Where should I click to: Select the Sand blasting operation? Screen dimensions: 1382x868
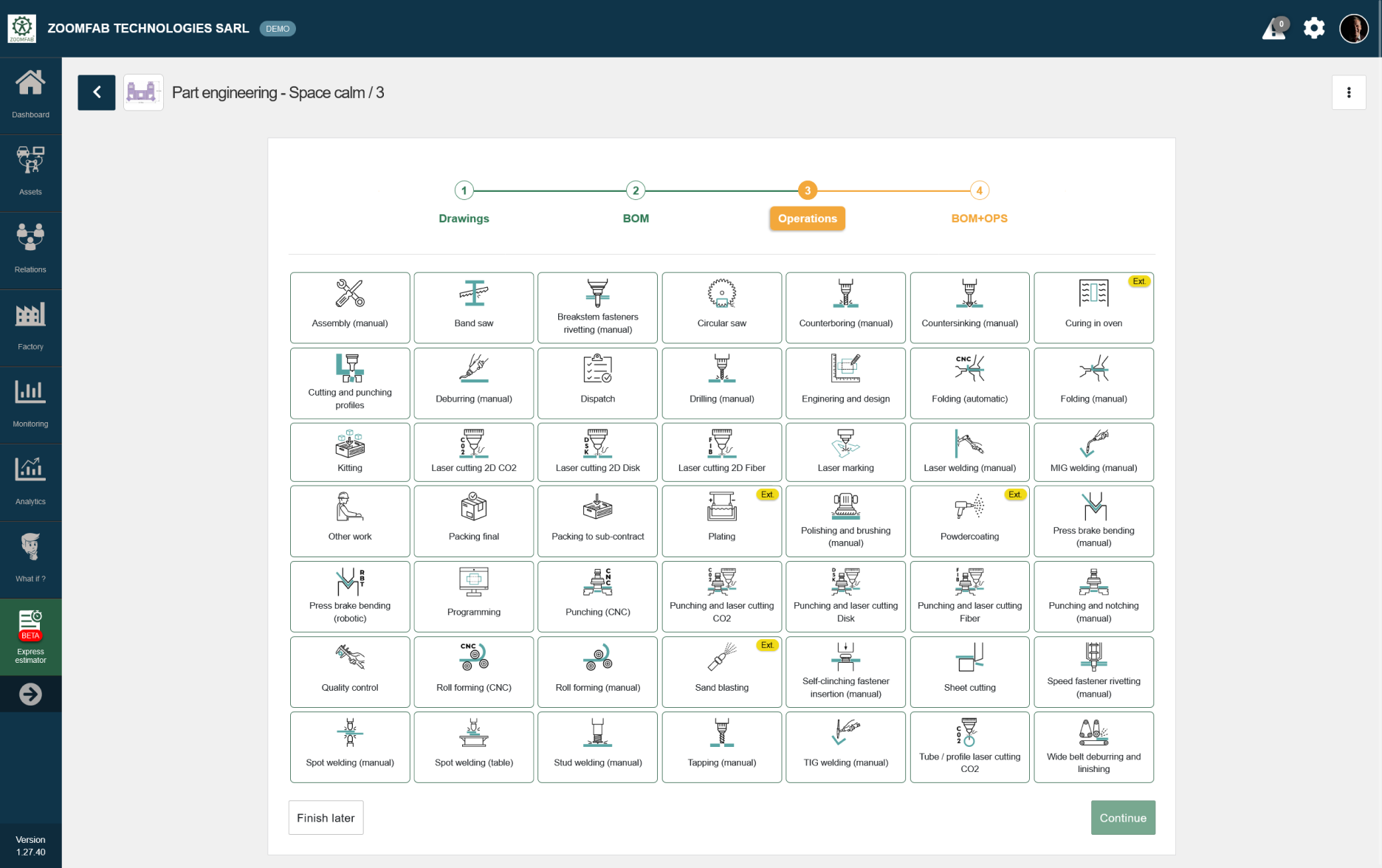(x=722, y=672)
